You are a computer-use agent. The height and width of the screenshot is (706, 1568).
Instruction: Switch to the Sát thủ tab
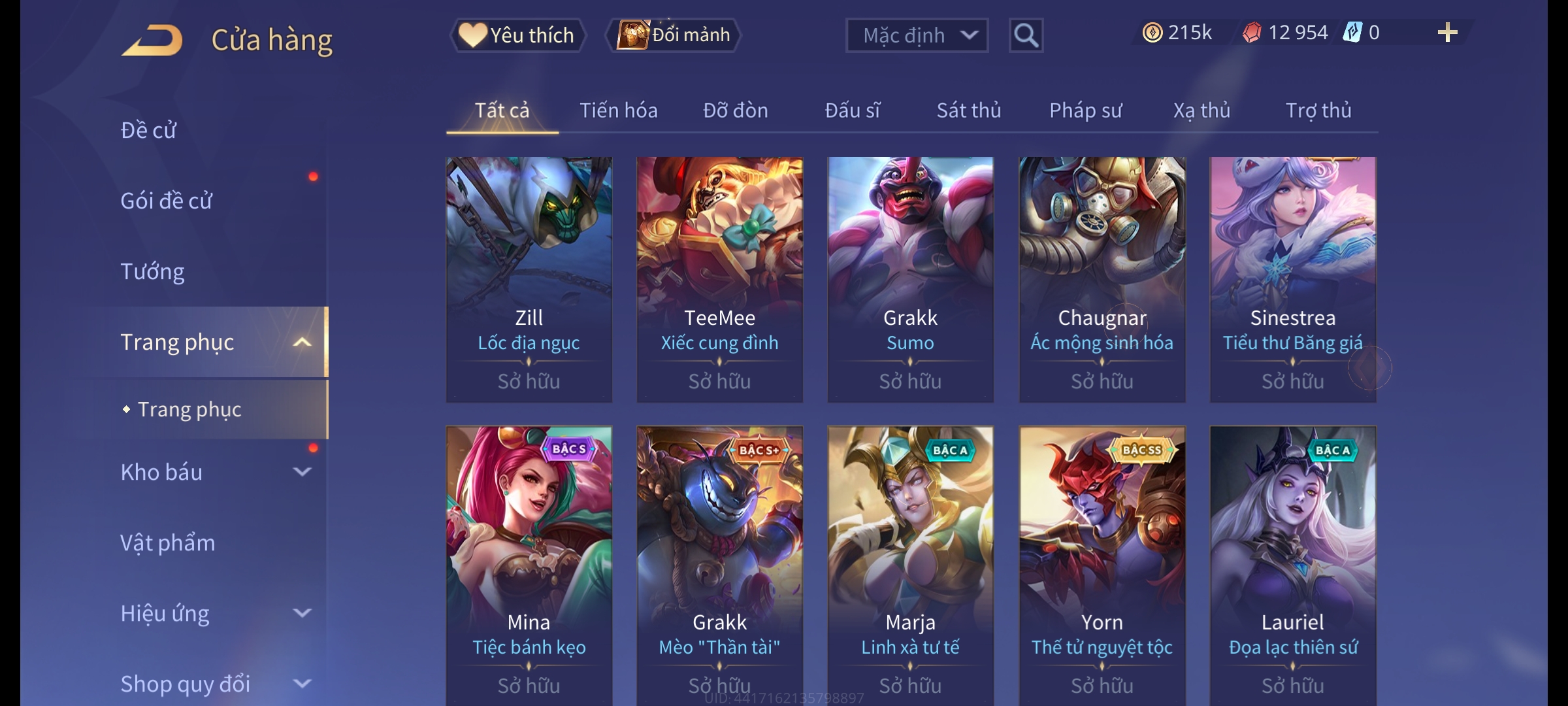pyautogui.click(x=969, y=110)
